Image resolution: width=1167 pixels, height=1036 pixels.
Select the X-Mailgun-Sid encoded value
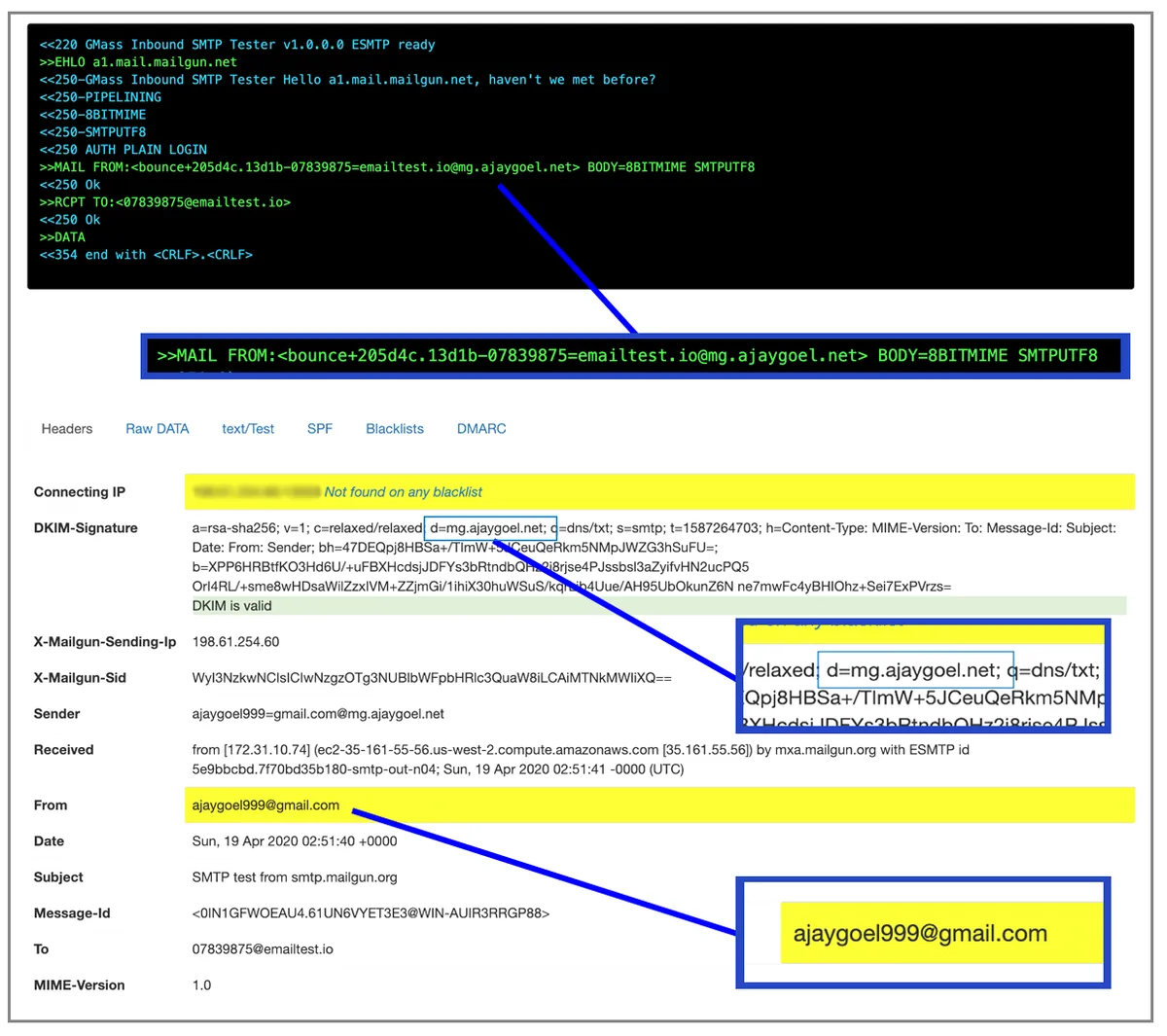[x=432, y=678]
